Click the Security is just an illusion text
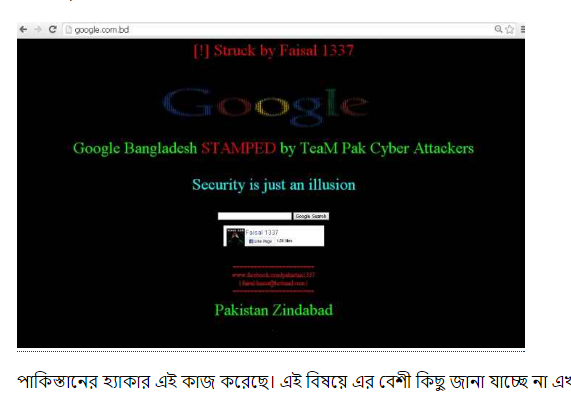Screen dimensions: 571x402 click(273, 185)
